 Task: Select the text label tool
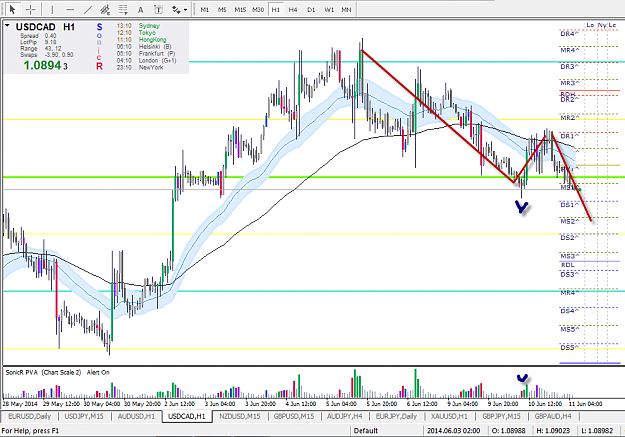[158, 9]
